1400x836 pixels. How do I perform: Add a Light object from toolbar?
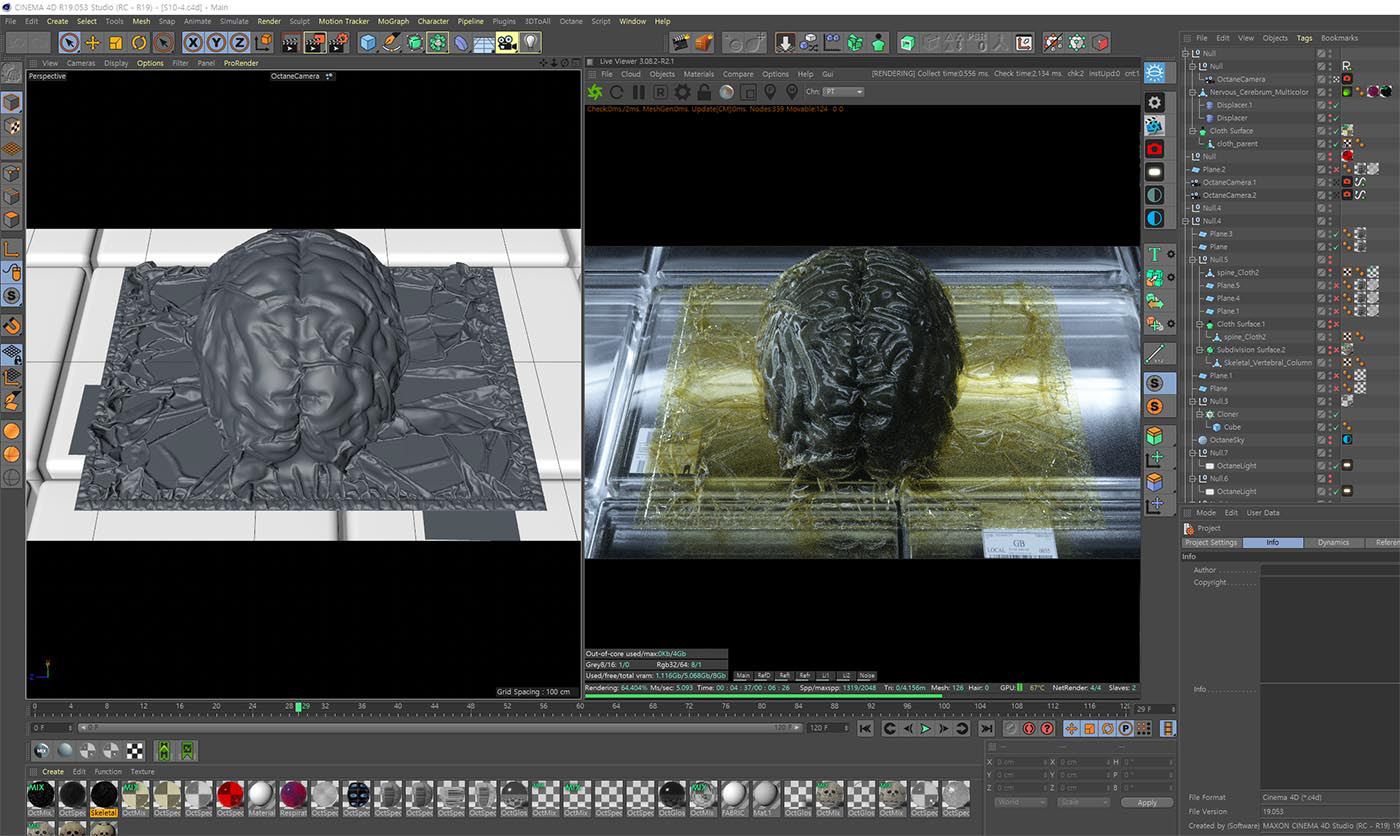coord(530,42)
